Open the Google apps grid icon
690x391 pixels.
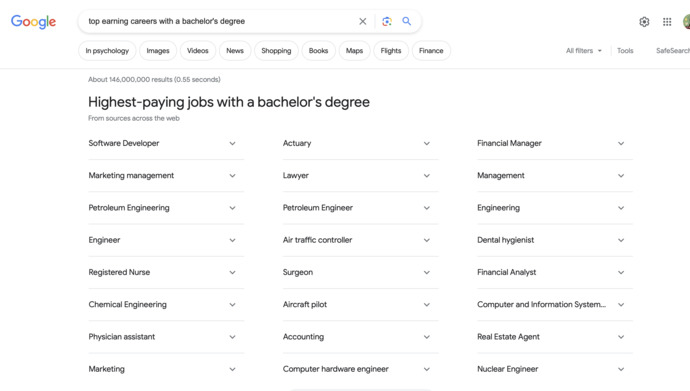(x=667, y=22)
